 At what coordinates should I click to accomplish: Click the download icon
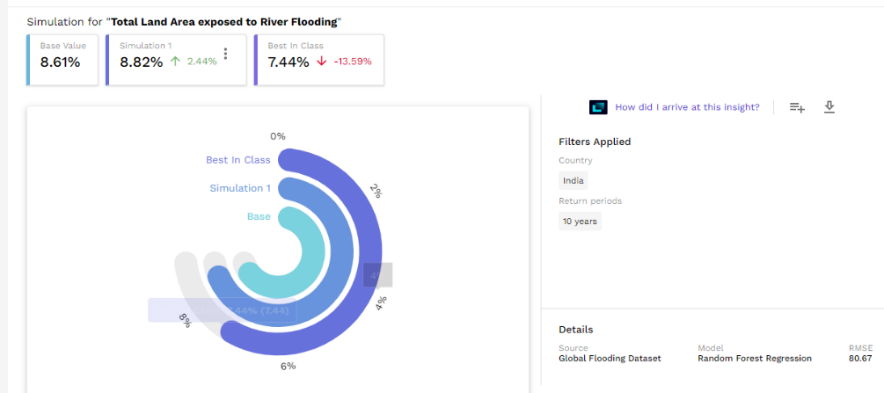pos(829,107)
